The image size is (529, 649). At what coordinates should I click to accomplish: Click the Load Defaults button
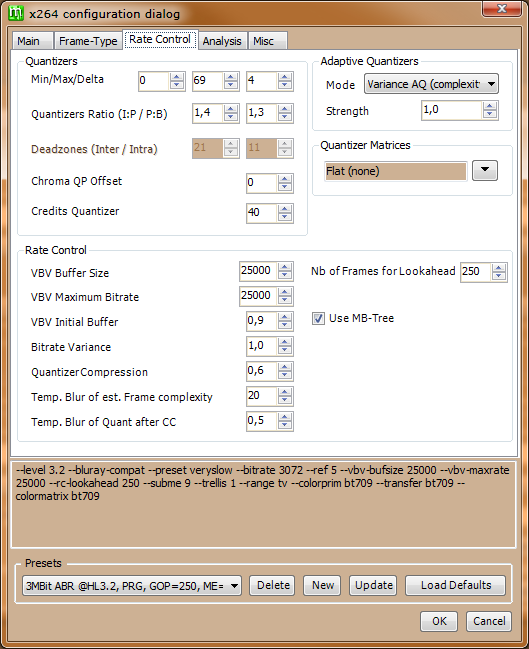click(455, 585)
